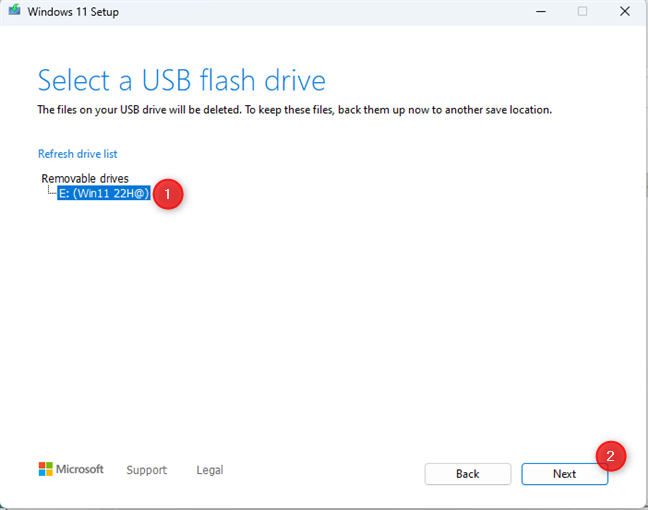Minimize the Windows 11 Setup window
This screenshot has width=648, height=510.
pyautogui.click(x=541, y=12)
